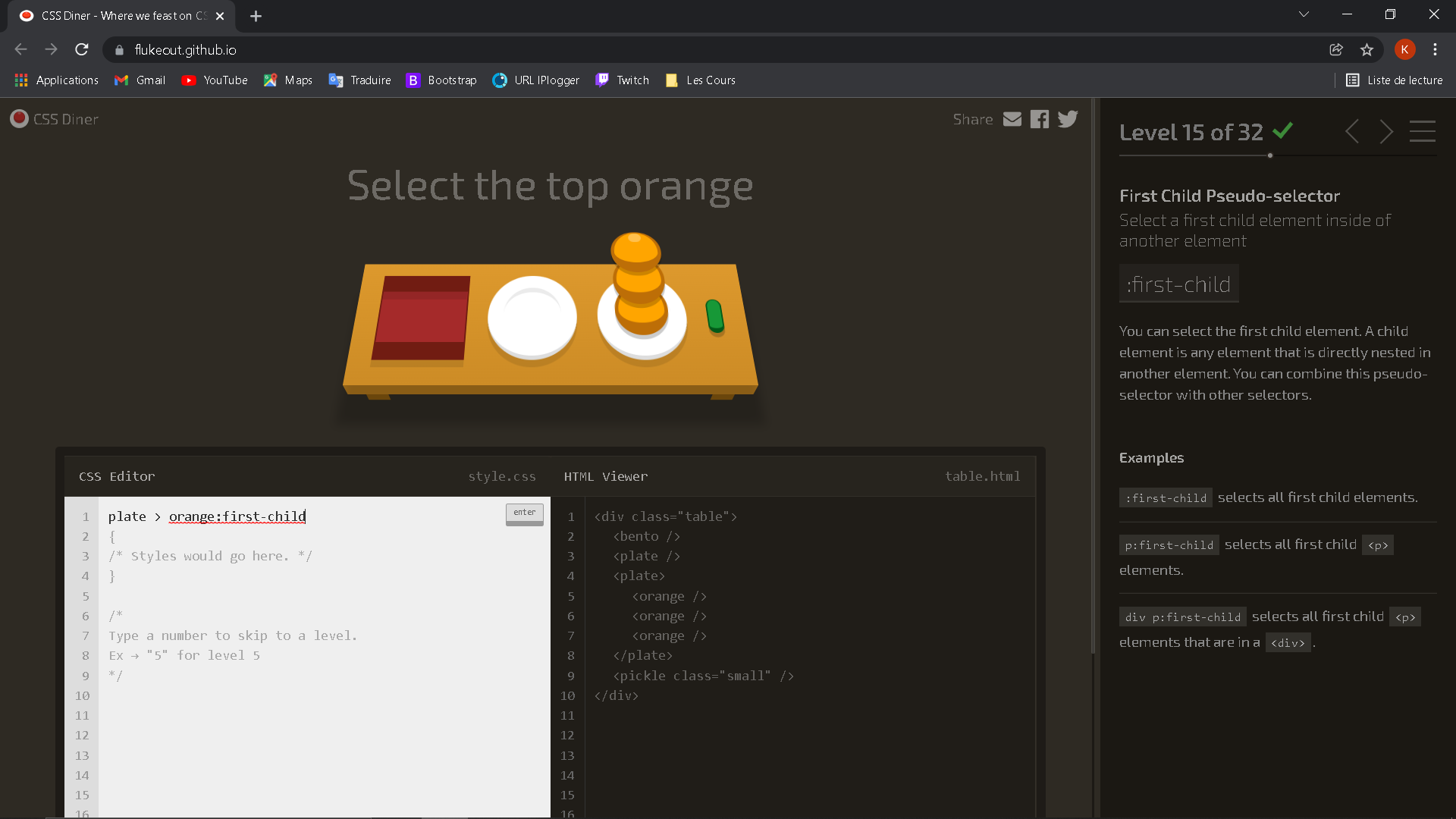The height and width of the screenshot is (819, 1456).
Task: Open Liste de lecture panel
Action: click(1394, 80)
